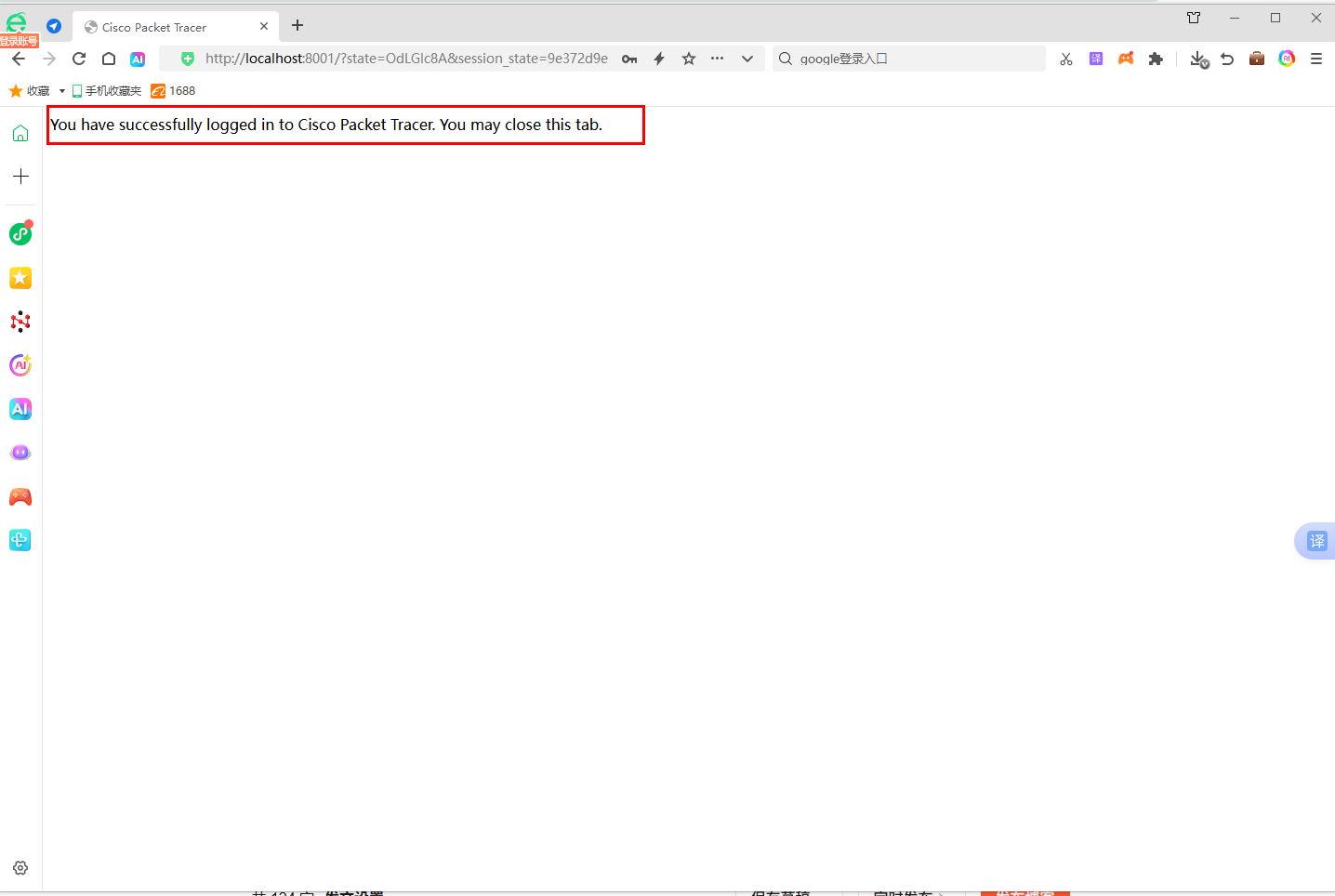Click the forward navigation arrow
This screenshot has width=1335, height=896.
click(49, 59)
